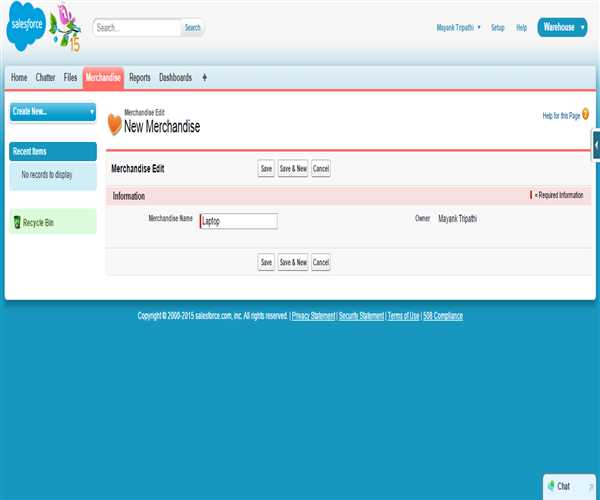Click the plus icon for all tabs
Image resolution: width=600 pixels, height=500 pixels.
tap(205, 77)
